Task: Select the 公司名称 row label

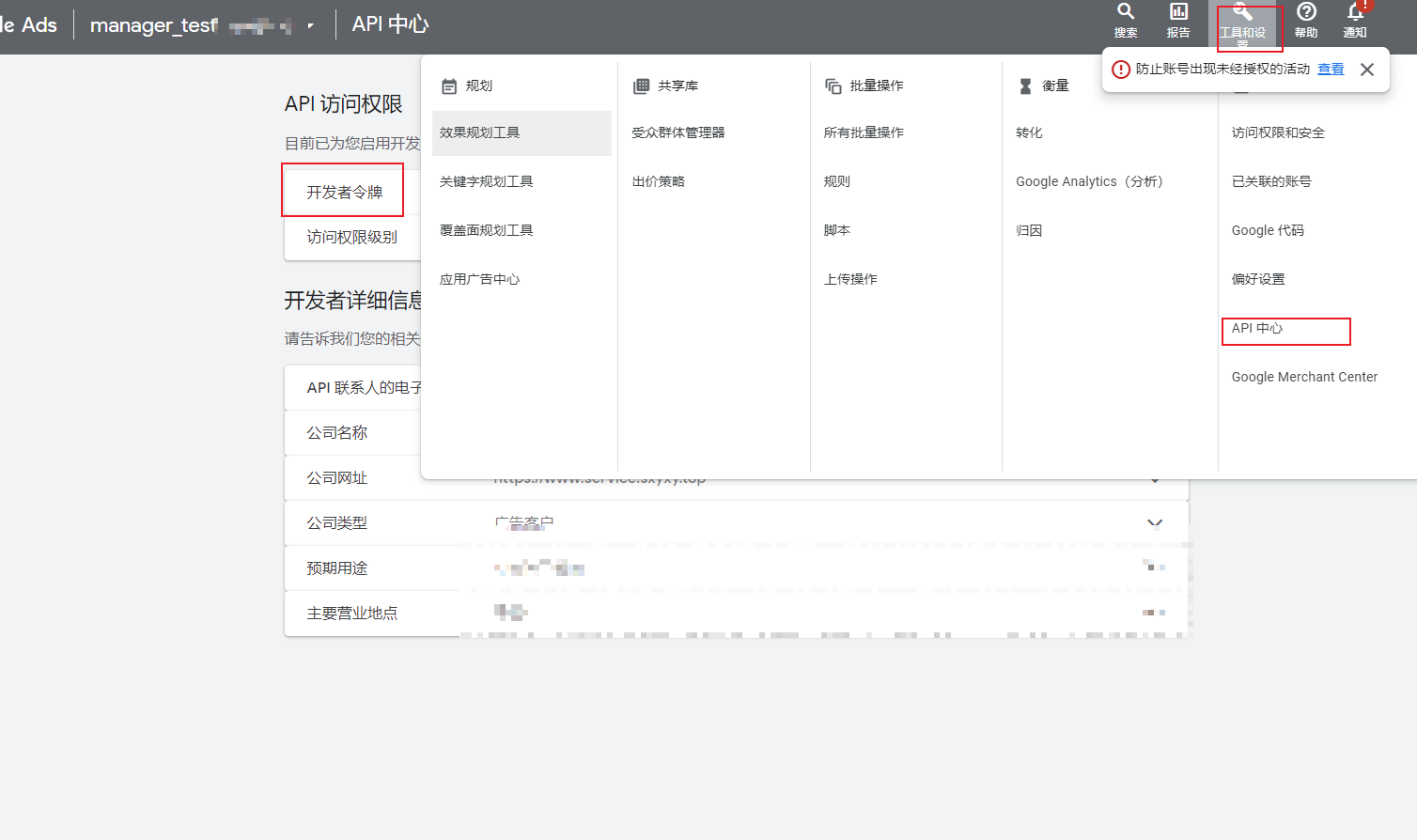Action: (337, 433)
